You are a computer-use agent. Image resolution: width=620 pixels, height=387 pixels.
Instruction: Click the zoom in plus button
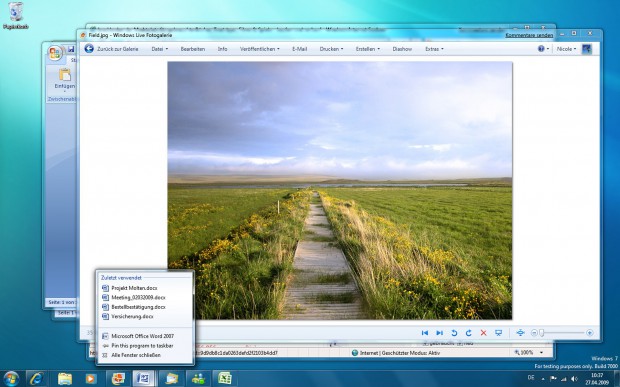[590, 333]
